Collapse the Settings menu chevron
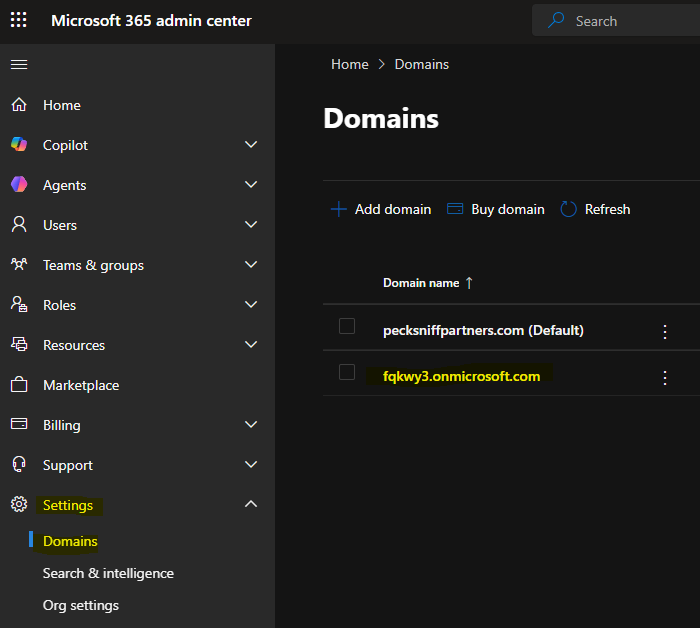This screenshot has width=700, height=628. [x=251, y=504]
